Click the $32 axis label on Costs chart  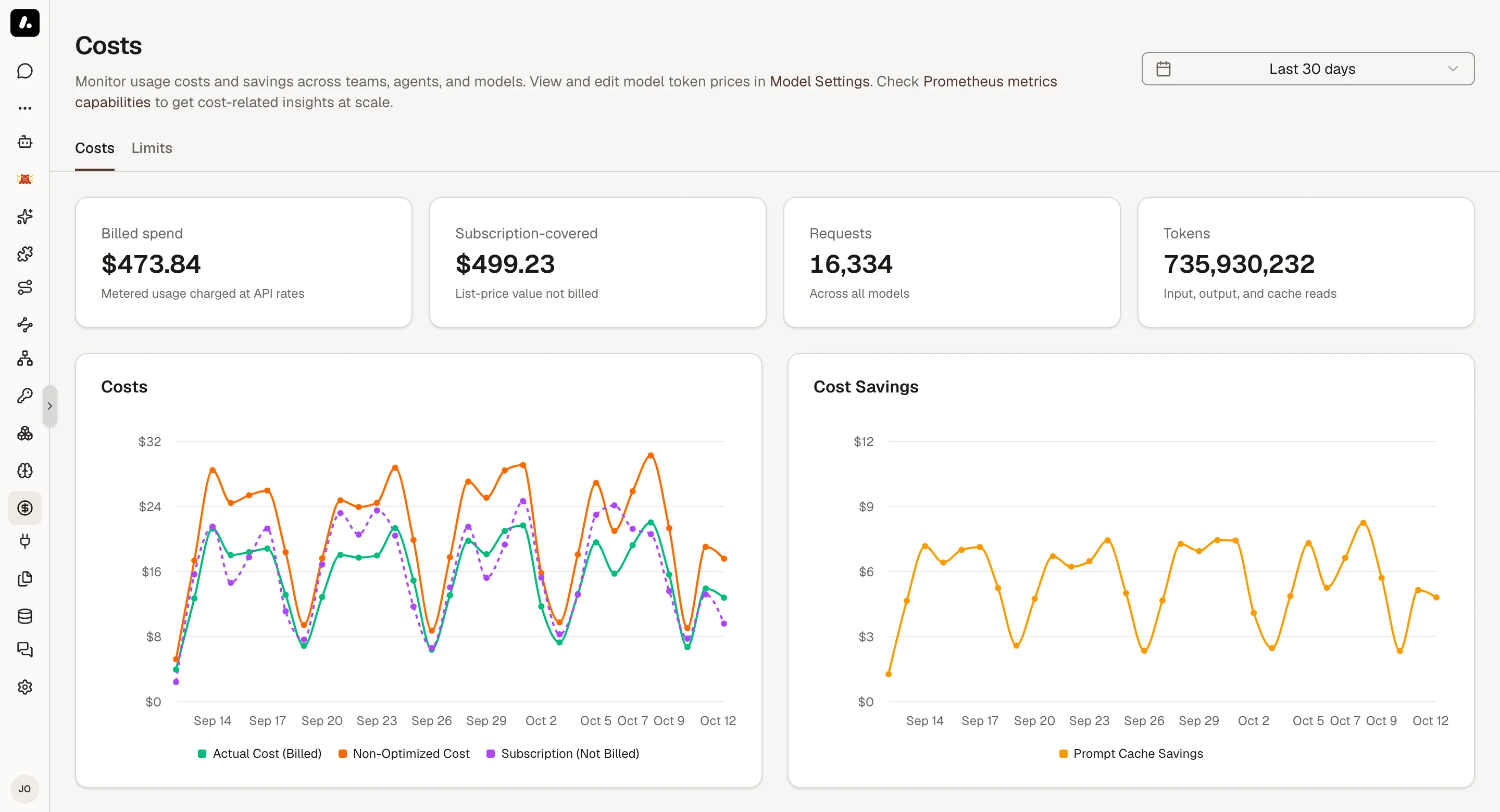click(149, 442)
